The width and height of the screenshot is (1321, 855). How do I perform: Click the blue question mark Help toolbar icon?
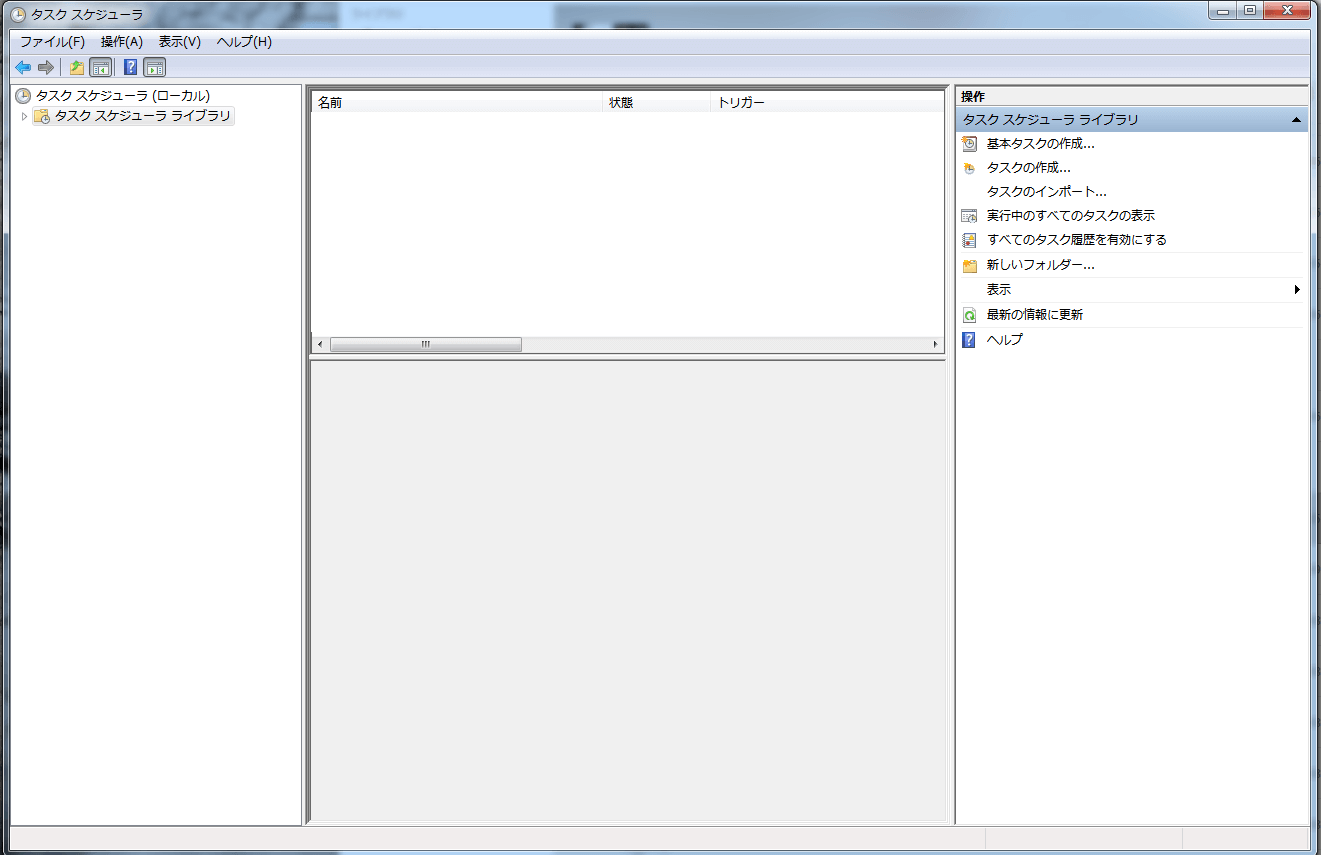tap(130, 68)
